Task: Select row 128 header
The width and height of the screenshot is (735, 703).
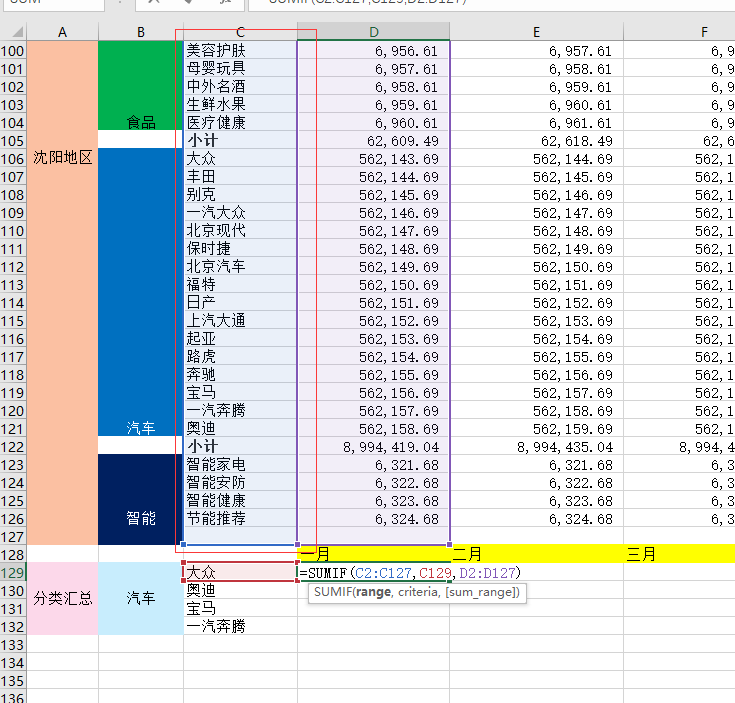Action: (13, 554)
